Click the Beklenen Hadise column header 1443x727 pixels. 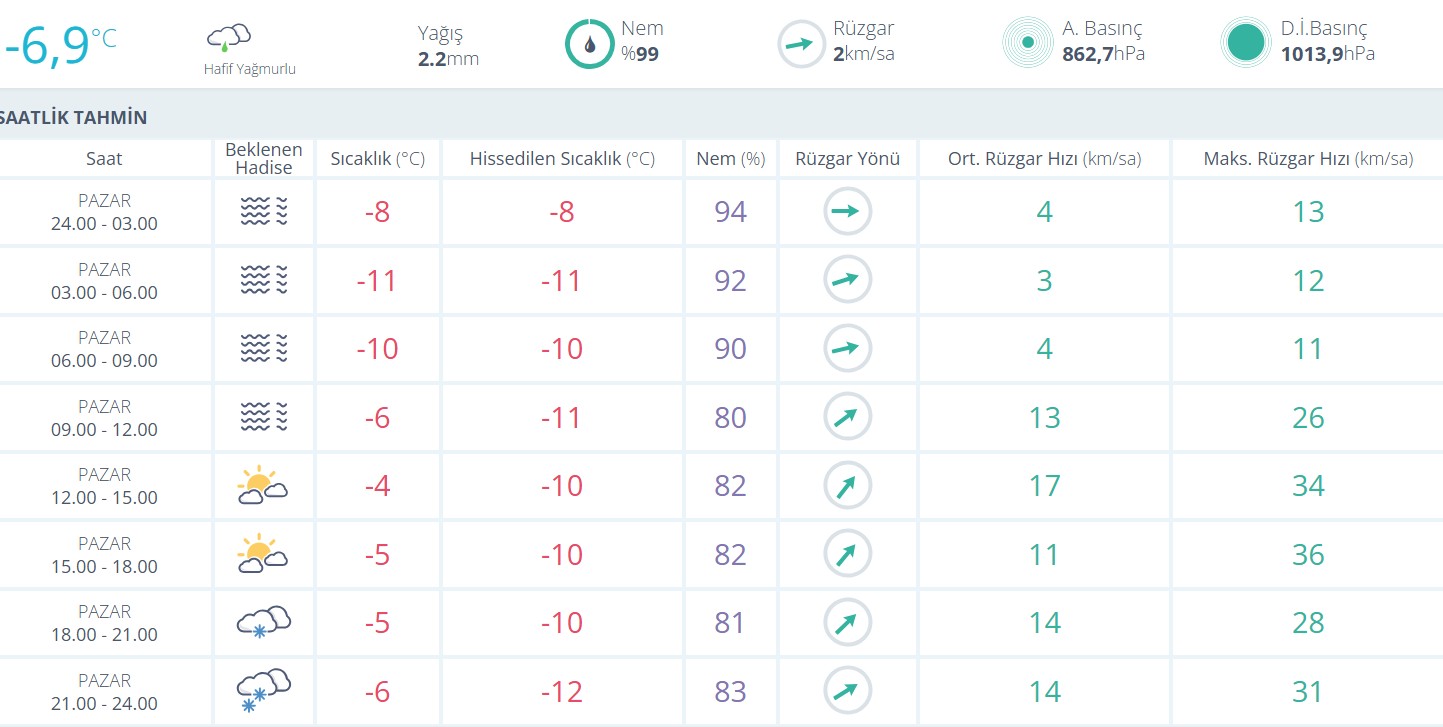pos(264,159)
